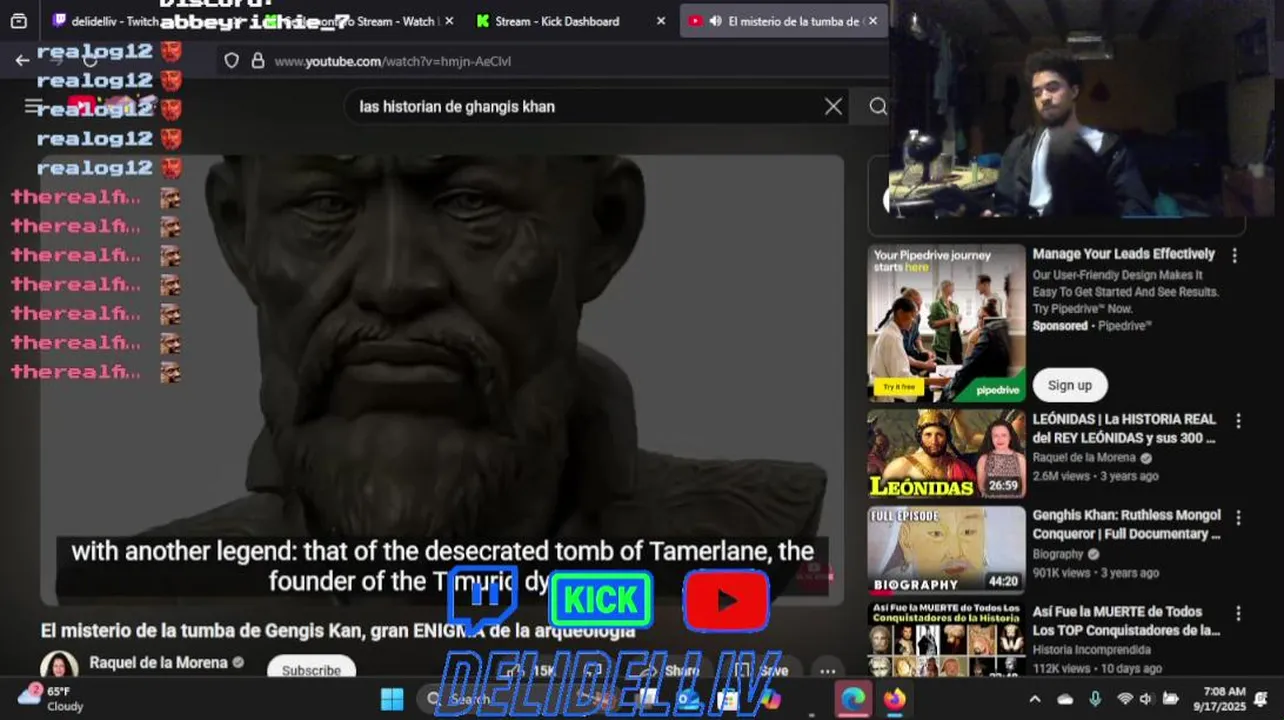Open Microsoft Edge from the taskbar
Screen dimensions: 1284x720
[x=852, y=699]
